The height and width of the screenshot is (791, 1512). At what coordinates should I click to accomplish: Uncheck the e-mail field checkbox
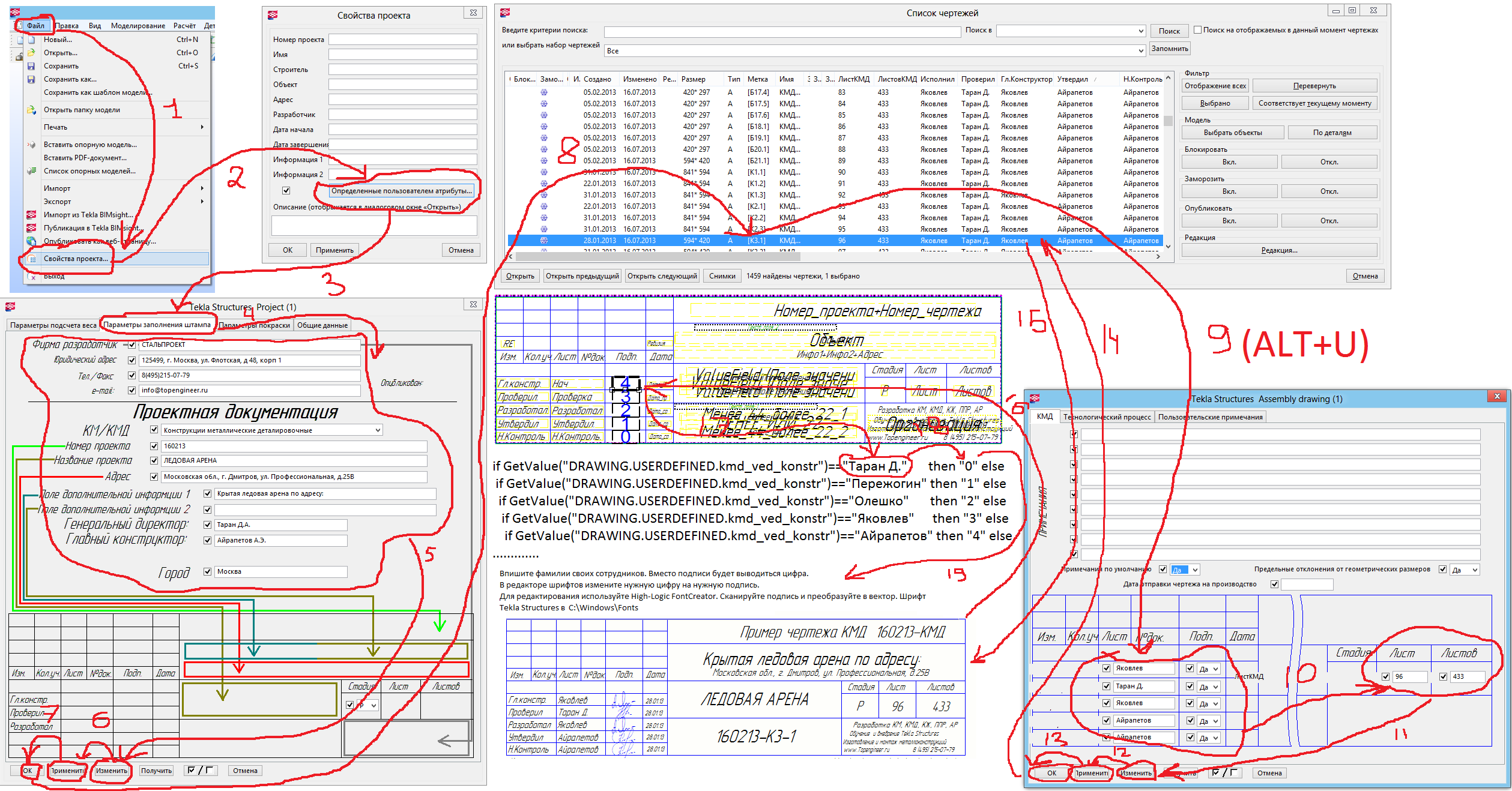coord(132,390)
